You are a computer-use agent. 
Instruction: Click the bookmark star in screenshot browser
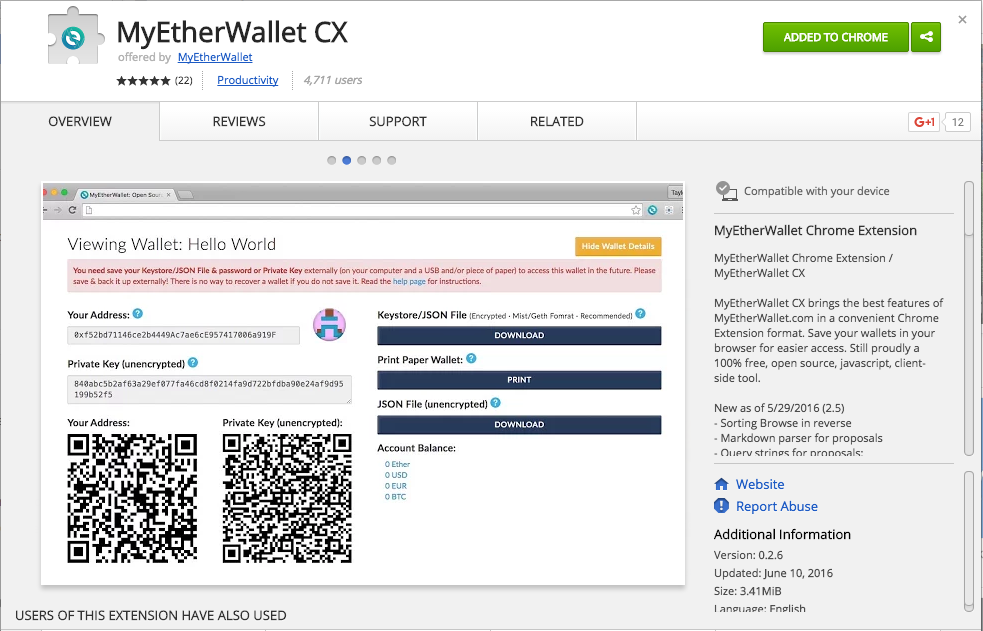pyautogui.click(x=636, y=210)
